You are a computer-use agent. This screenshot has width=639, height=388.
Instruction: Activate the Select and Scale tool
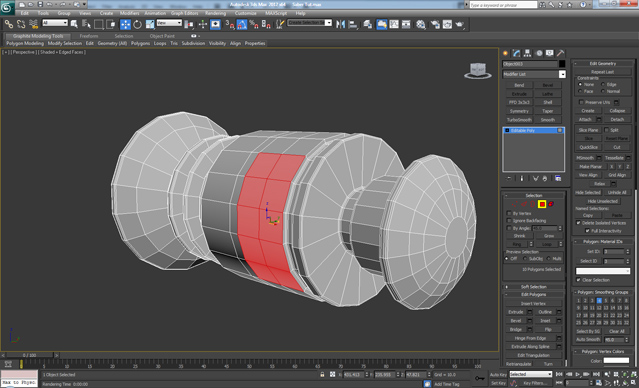[x=150, y=24]
